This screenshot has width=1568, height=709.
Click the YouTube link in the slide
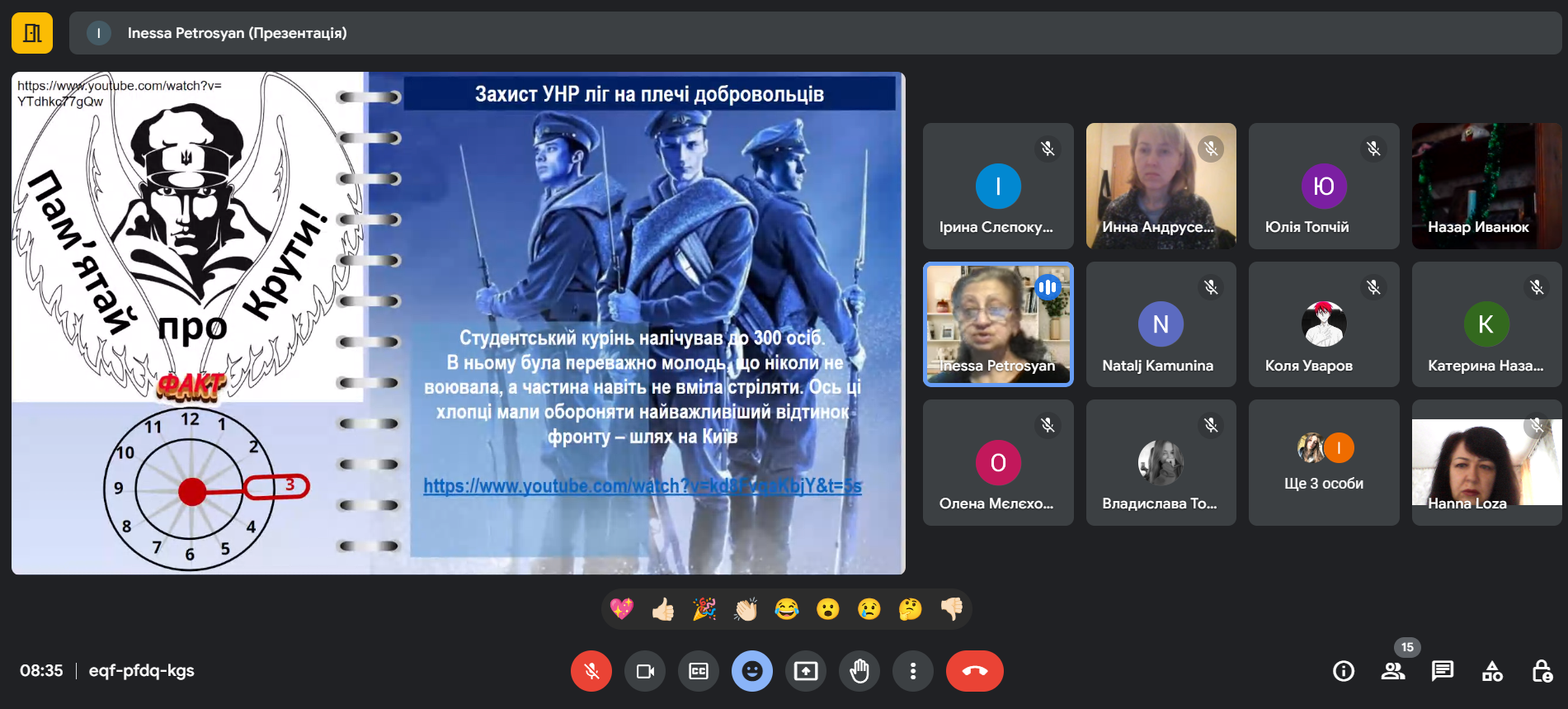643,486
